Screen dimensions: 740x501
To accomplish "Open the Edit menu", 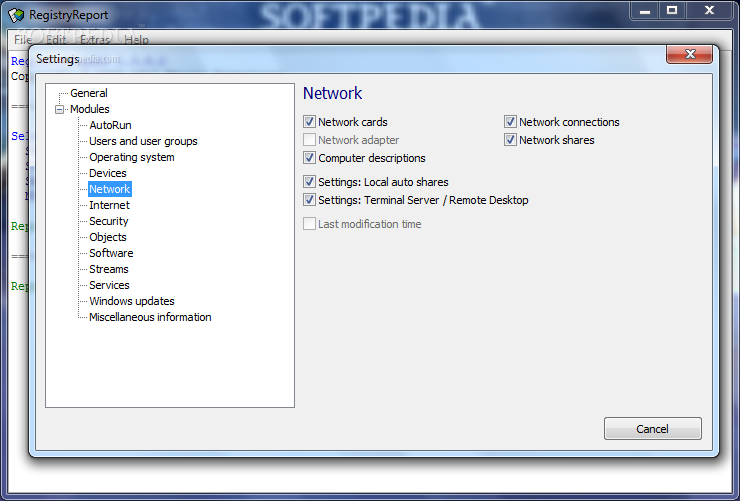I will (56, 40).
